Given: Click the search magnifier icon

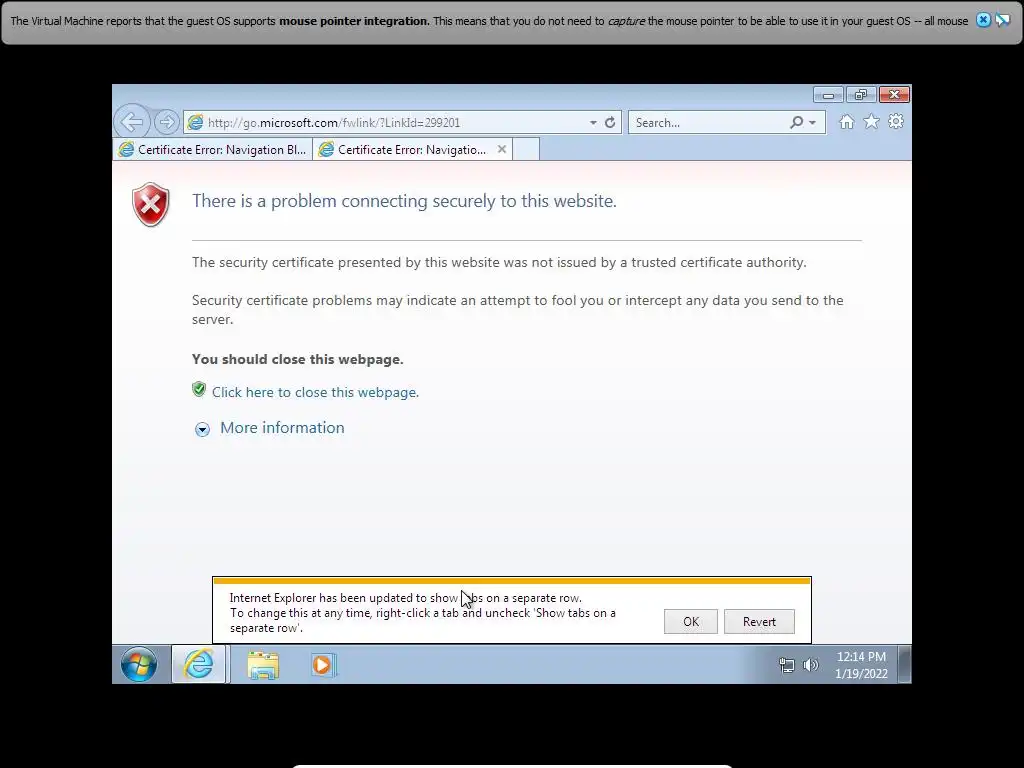Looking at the screenshot, I should click(x=796, y=122).
